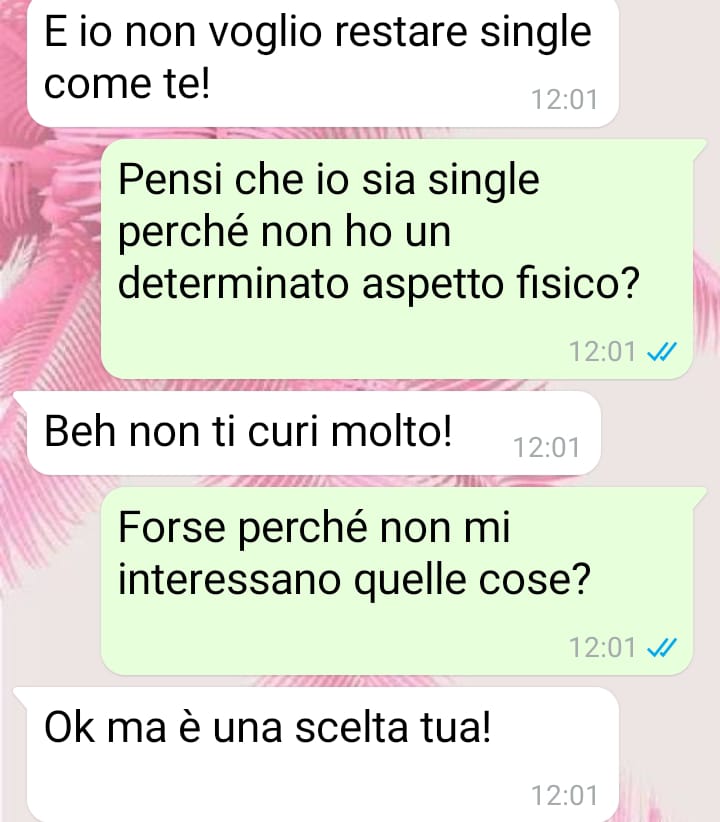Screen dimensions: 720x822
Task: Click empty chat background right of 'Beh non ti curi'
Action: click(x=660, y=433)
